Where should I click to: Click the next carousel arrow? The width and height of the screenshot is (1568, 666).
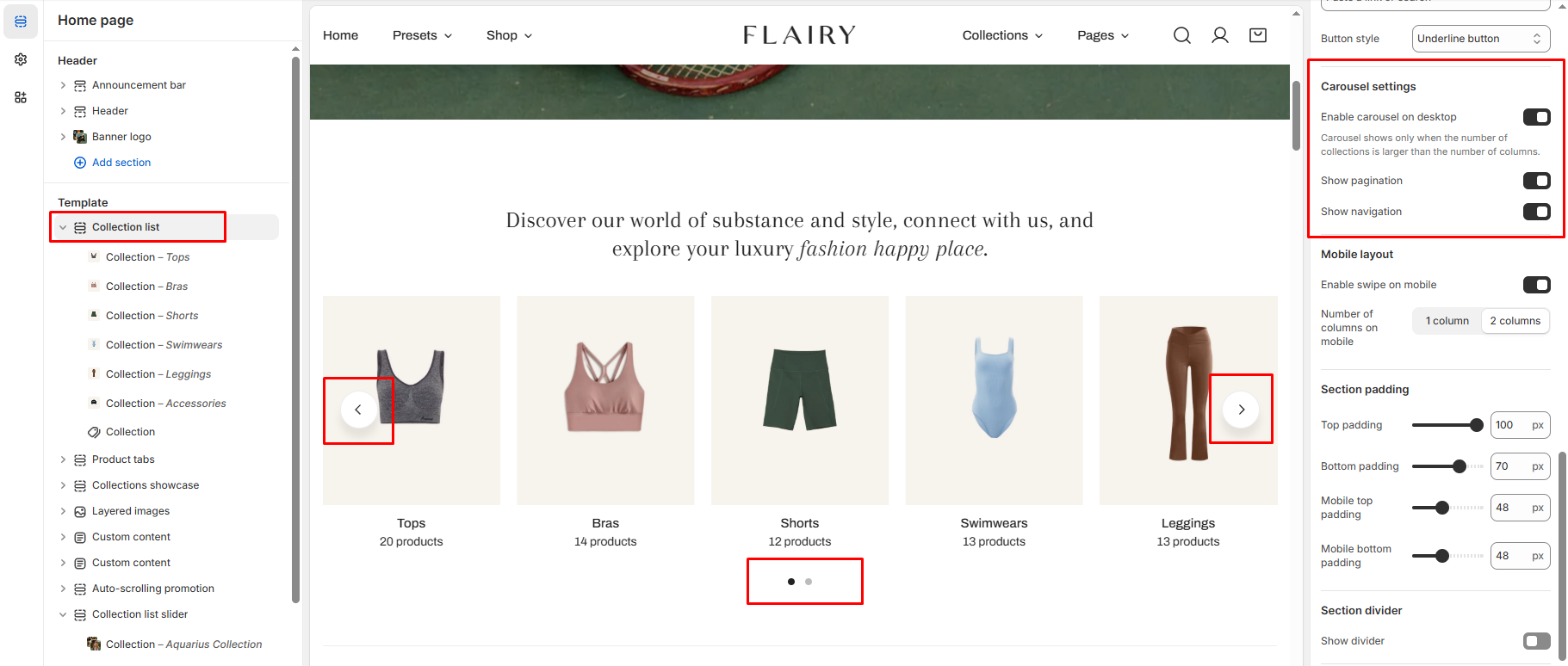pos(1241,410)
